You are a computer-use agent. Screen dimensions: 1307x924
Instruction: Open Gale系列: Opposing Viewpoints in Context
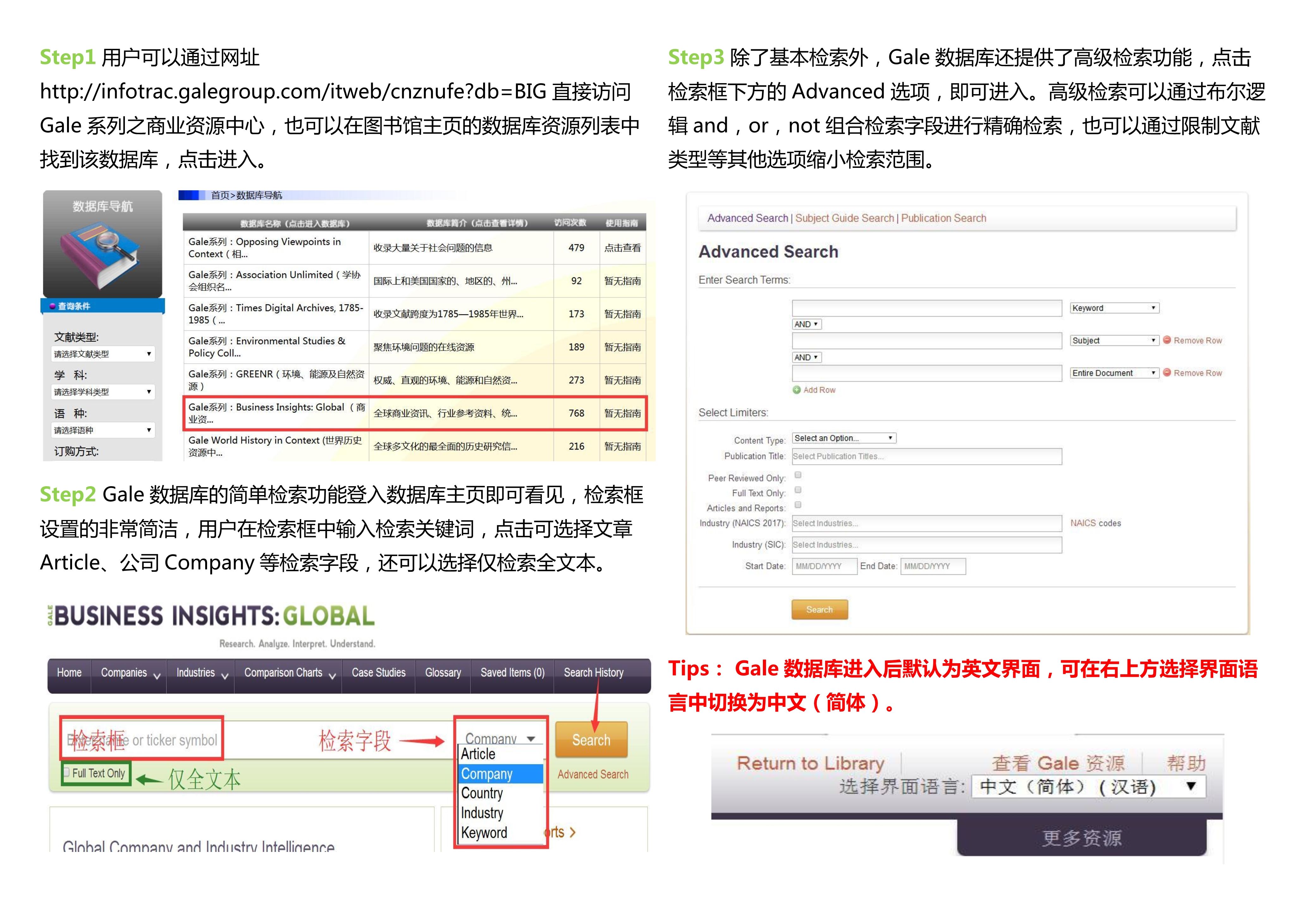264,248
